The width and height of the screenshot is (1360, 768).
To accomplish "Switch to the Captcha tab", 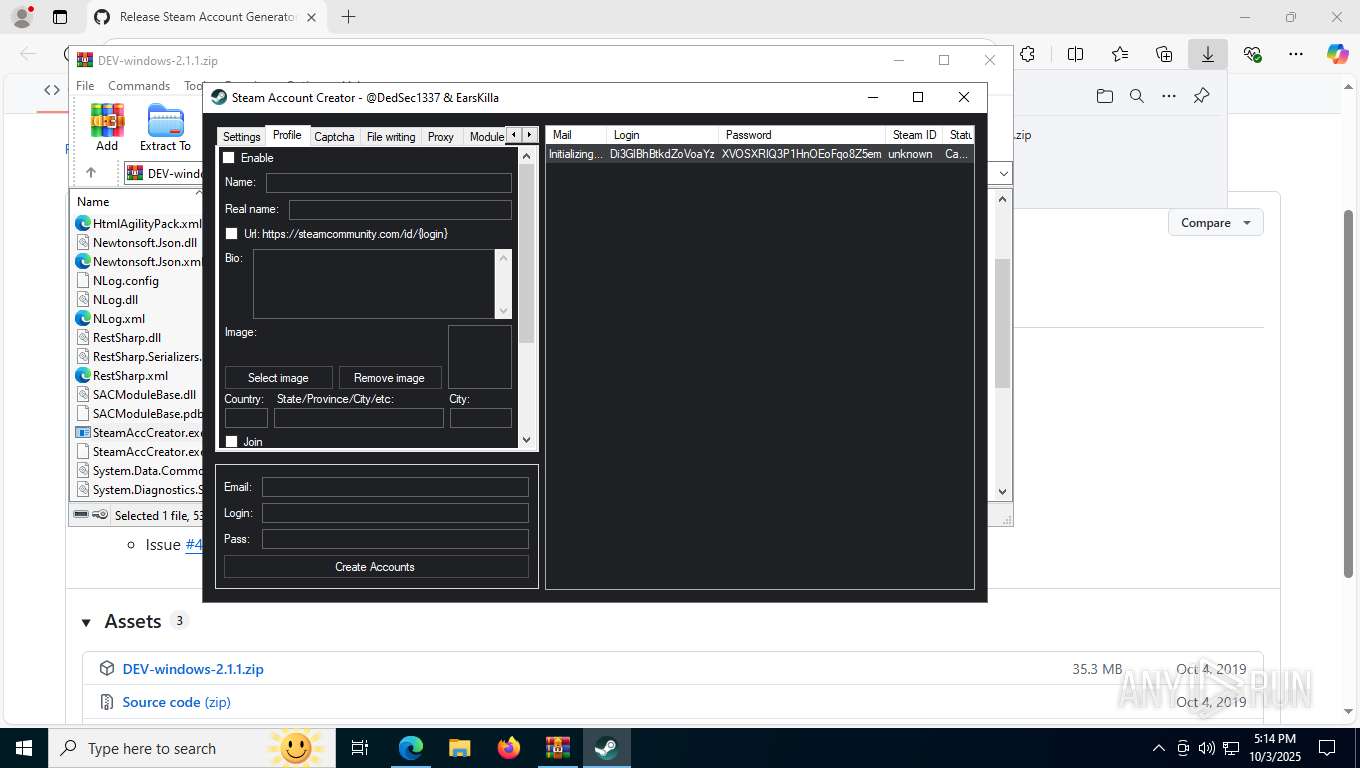I will 334,137.
